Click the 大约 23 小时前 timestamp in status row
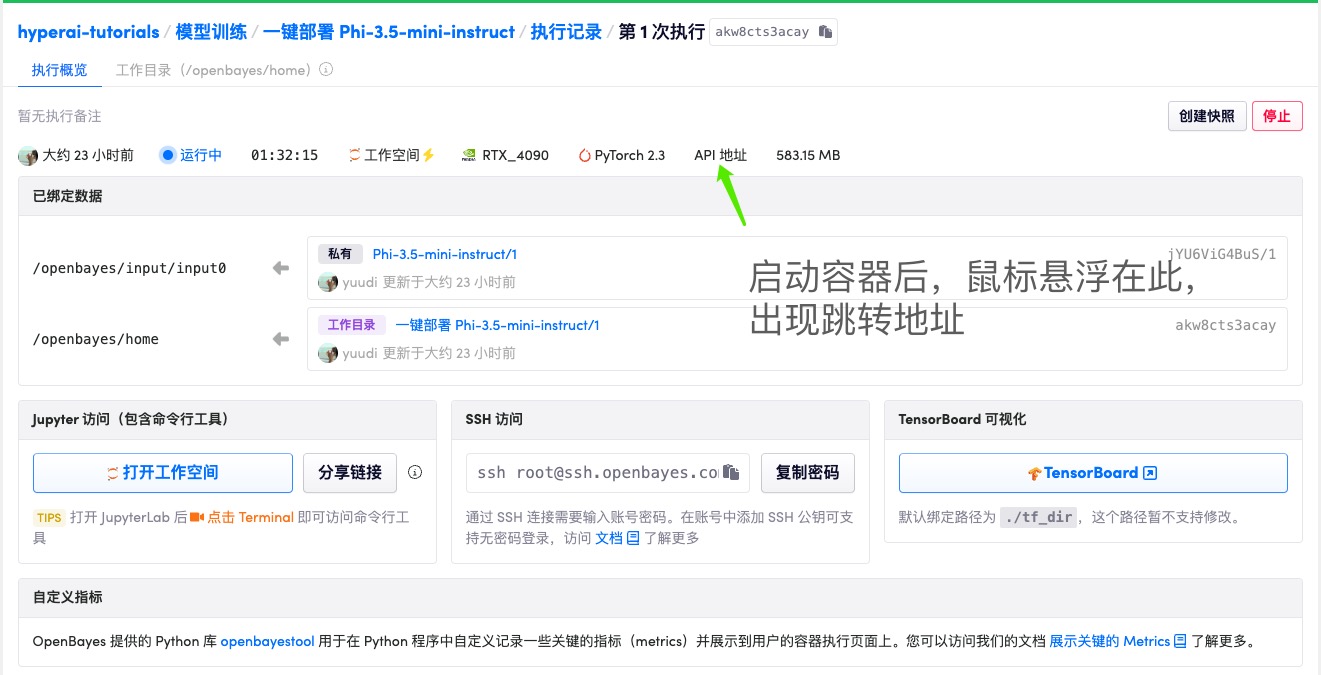The width and height of the screenshot is (1321, 675). [88, 155]
